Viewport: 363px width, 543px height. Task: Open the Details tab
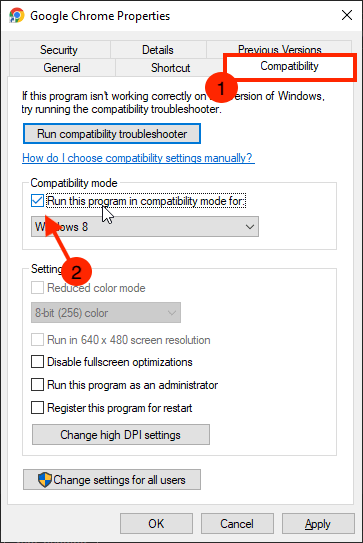pyautogui.click(x=158, y=50)
